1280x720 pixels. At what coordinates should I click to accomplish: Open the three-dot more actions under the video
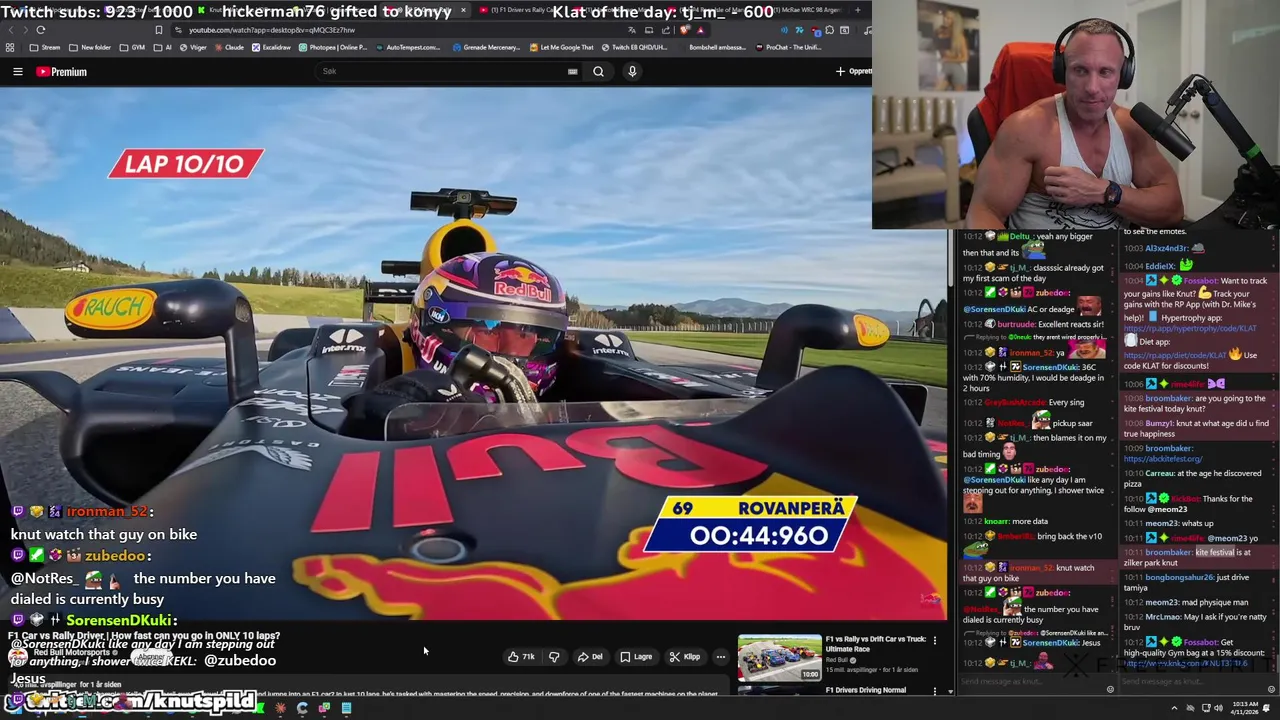[x=720, y=657]
